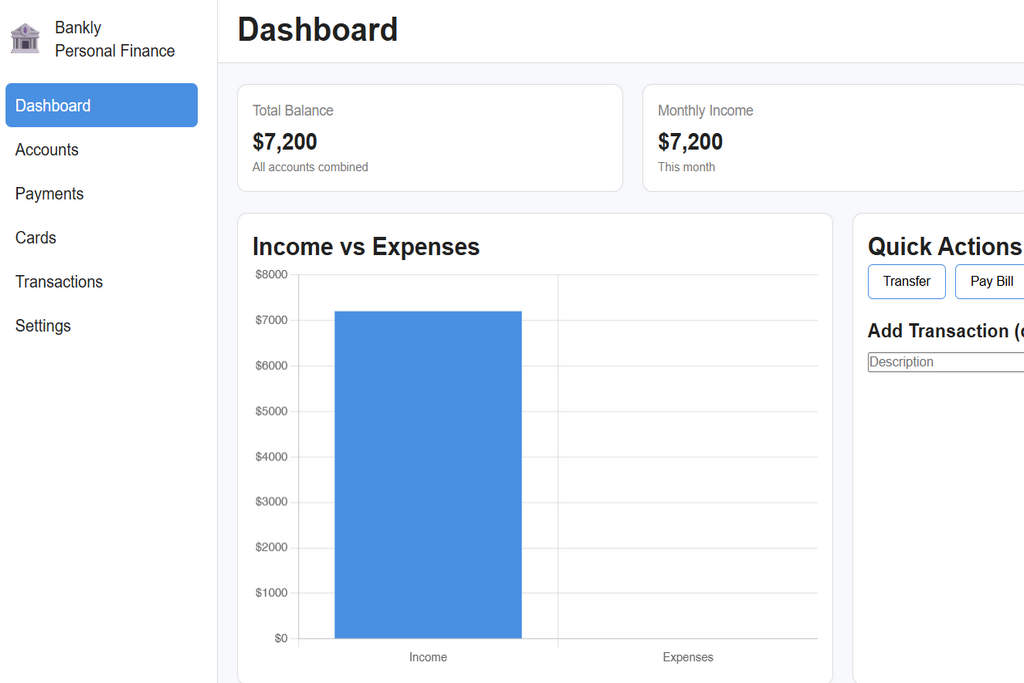
Task: Click the Transfer quick action button
Action: 906,281
